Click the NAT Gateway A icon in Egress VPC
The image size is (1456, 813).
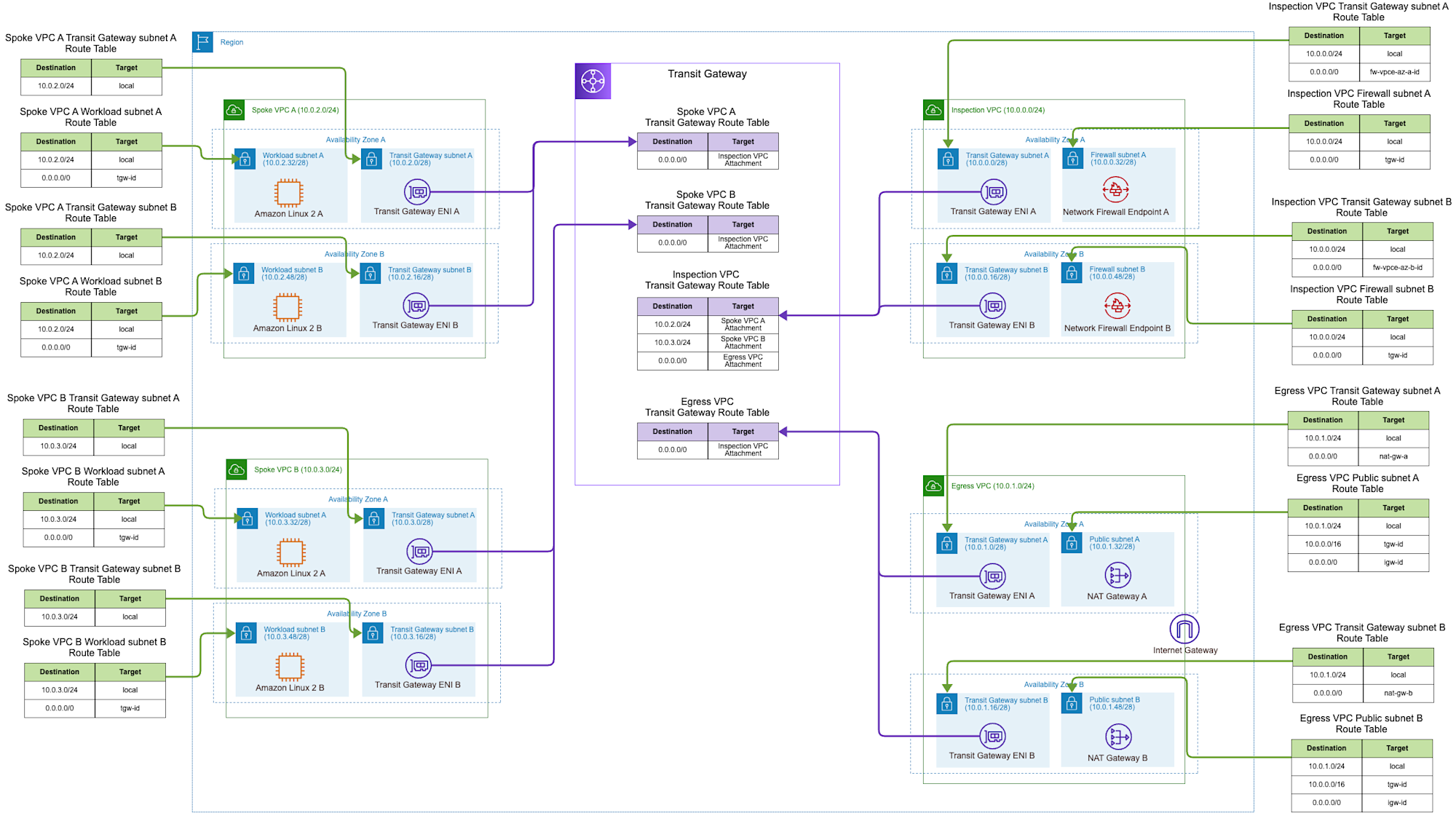[x=1116, y=576]
